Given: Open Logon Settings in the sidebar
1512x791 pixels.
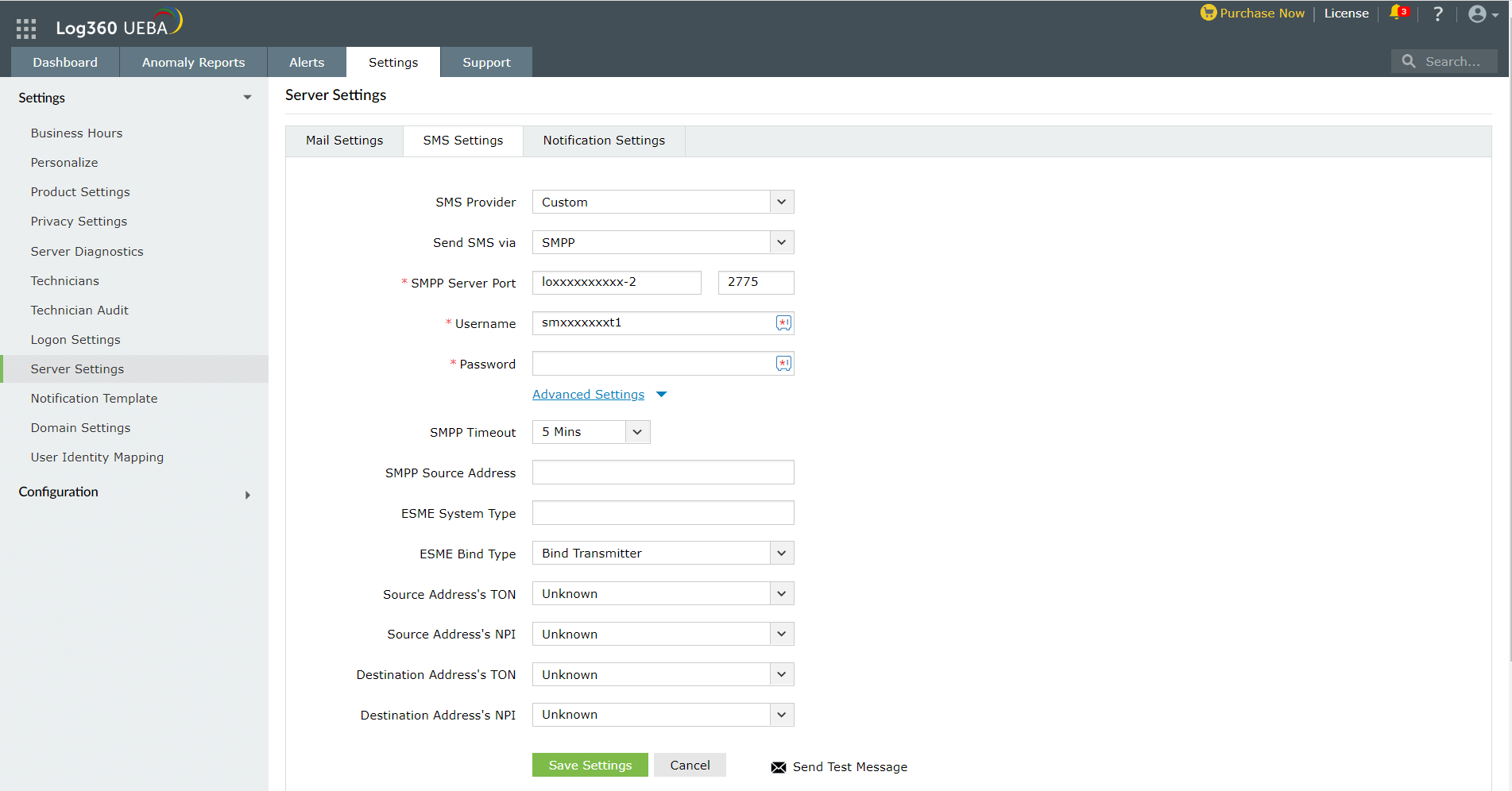Looking at the screenshot, I should (75, 340).
